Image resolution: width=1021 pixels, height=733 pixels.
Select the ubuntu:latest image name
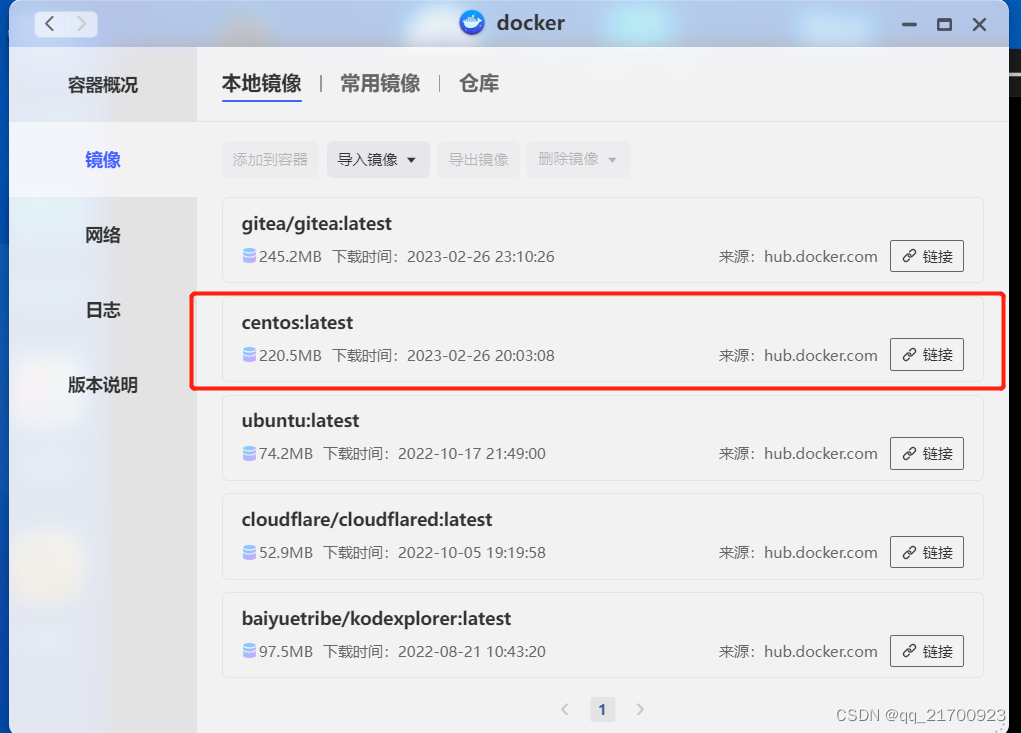[300, 421]
